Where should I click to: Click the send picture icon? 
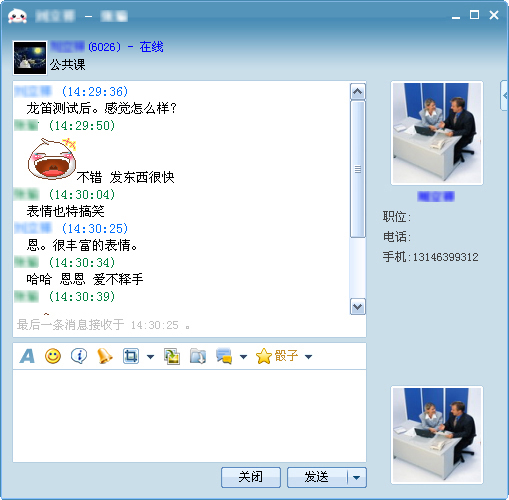coord(172,356)
